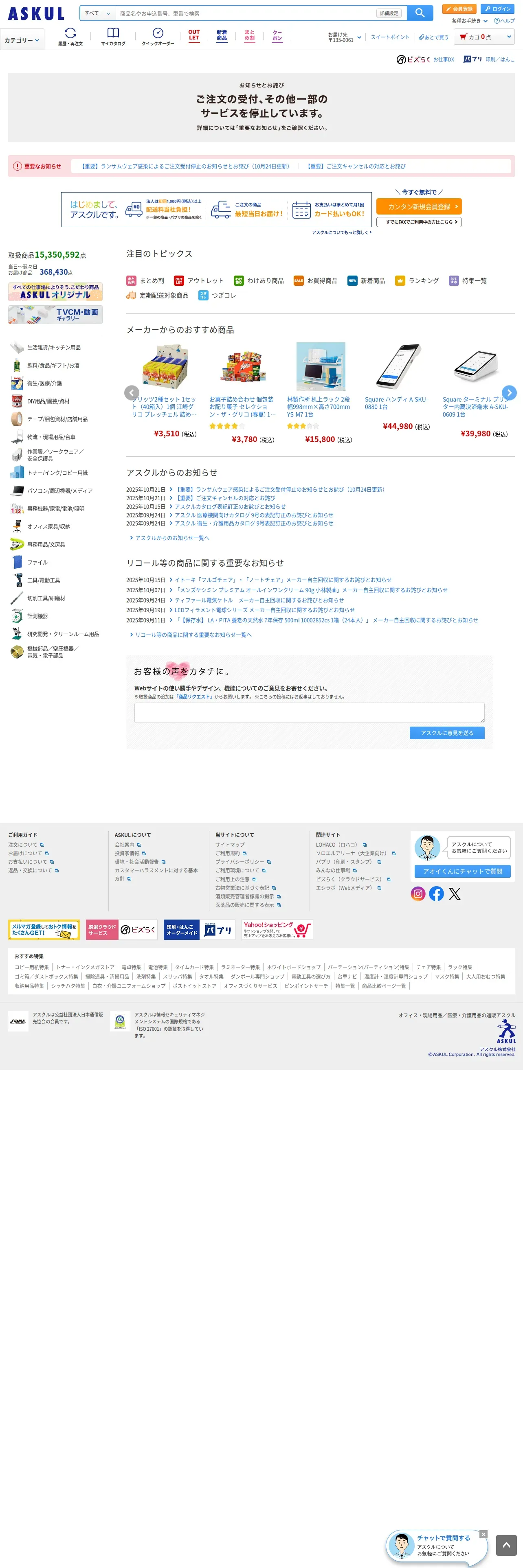This screenshot has height=1568, width=523.
Task: Open ヘルプ link
Action: [504, 21]
